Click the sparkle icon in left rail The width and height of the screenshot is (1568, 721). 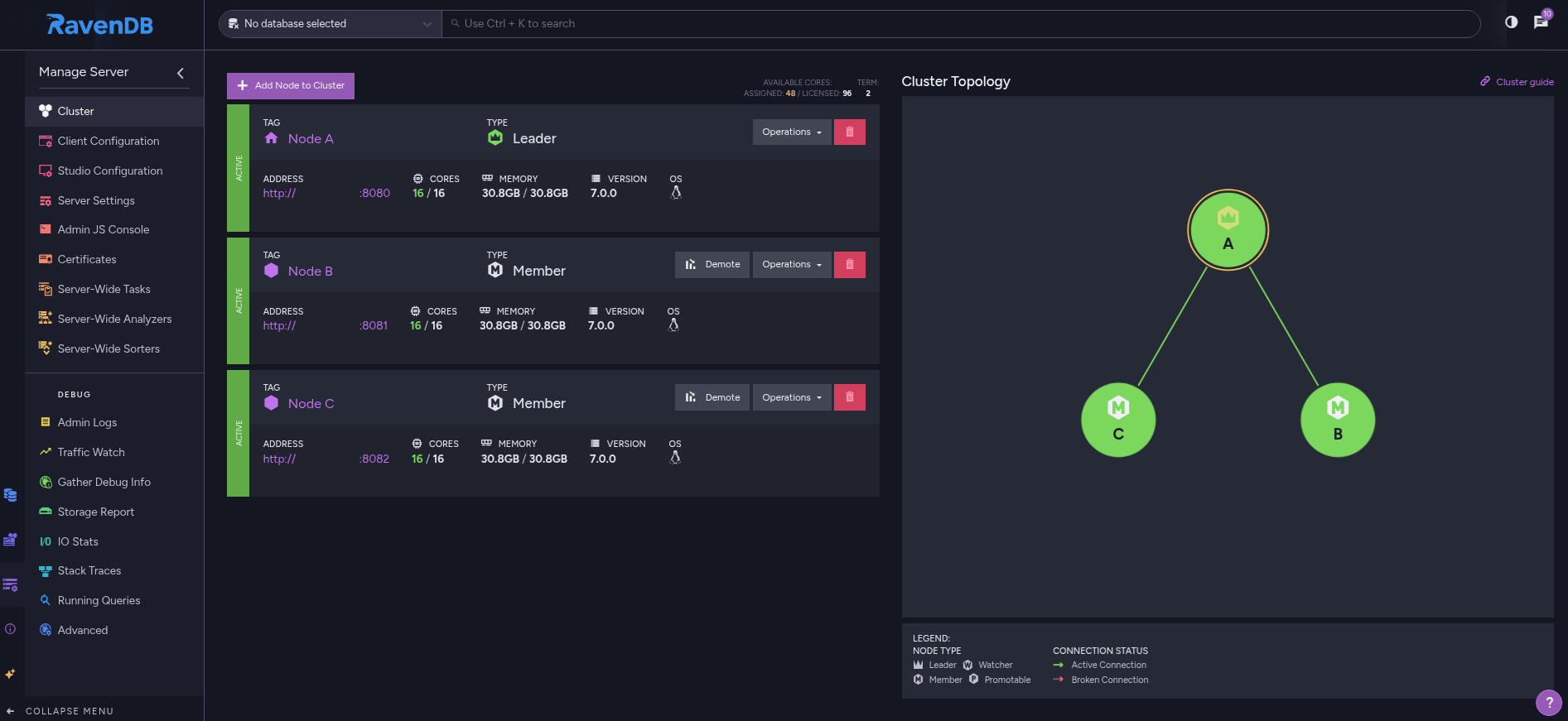(x=10, y=674)
